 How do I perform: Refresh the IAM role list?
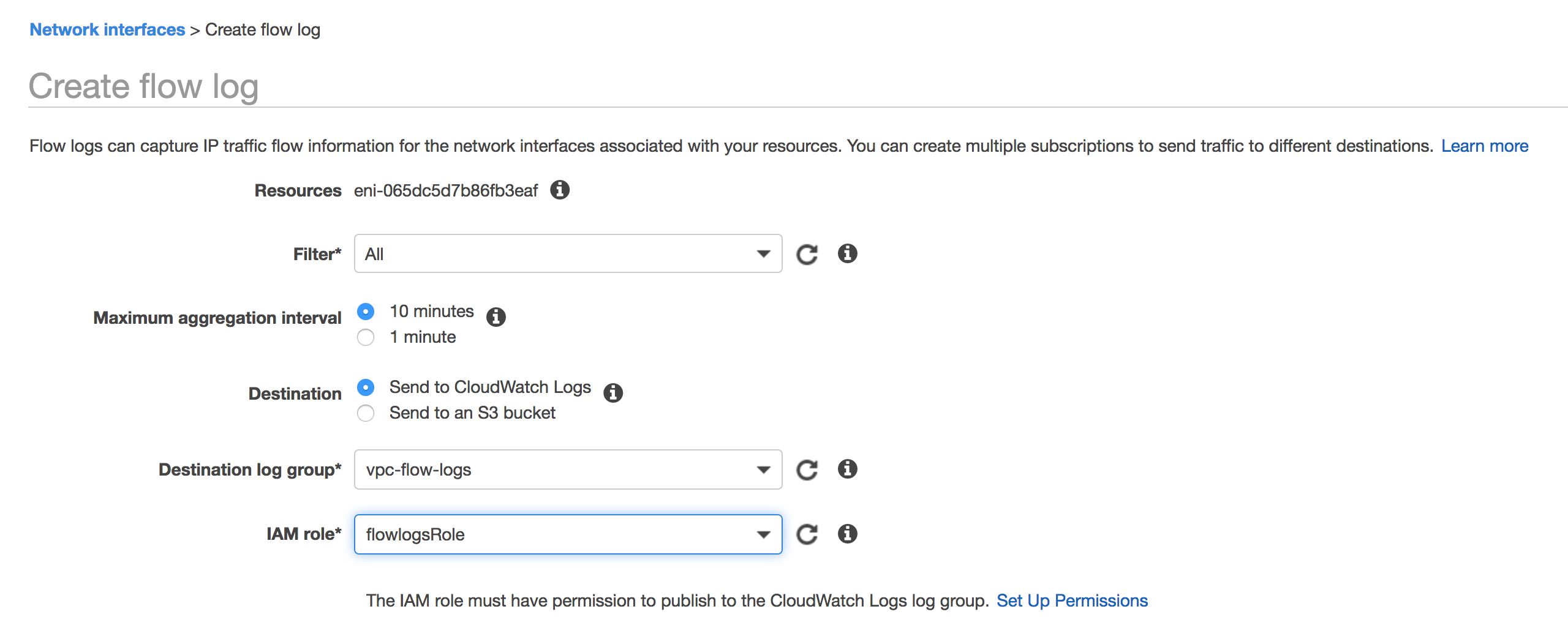tap(807, 534)
